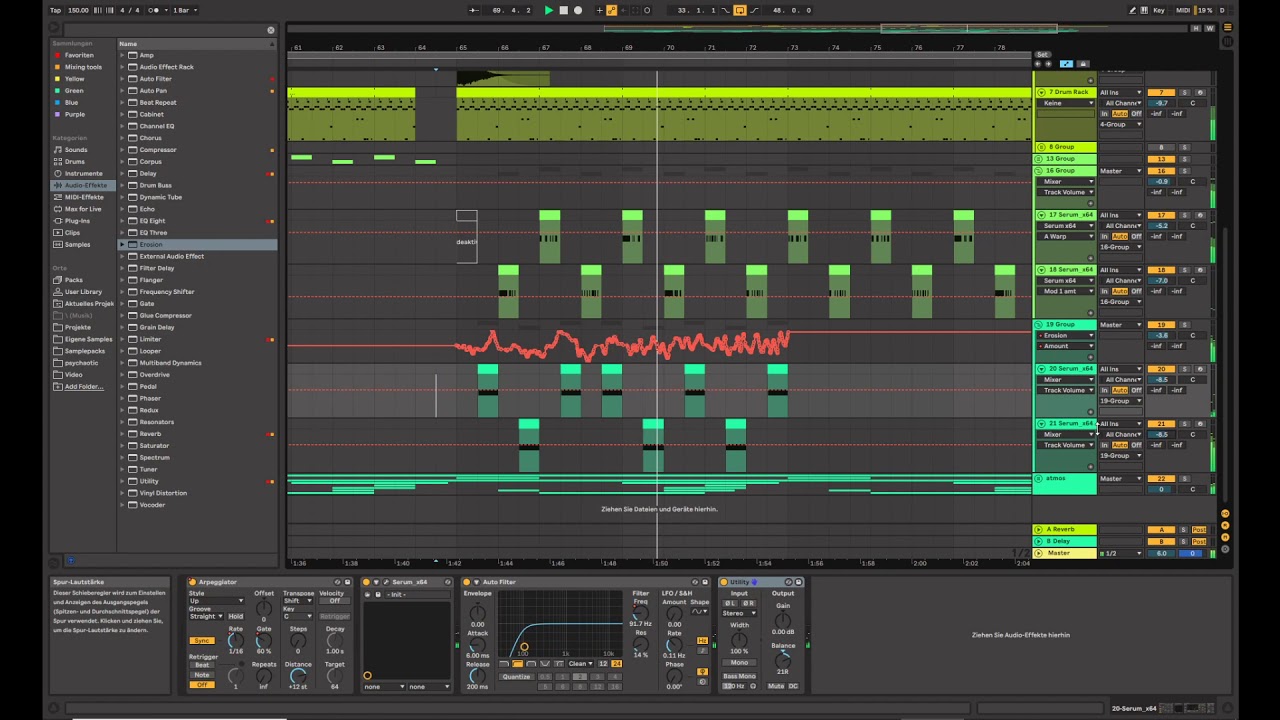Select Max for Live browser category

tap(83, 209)
